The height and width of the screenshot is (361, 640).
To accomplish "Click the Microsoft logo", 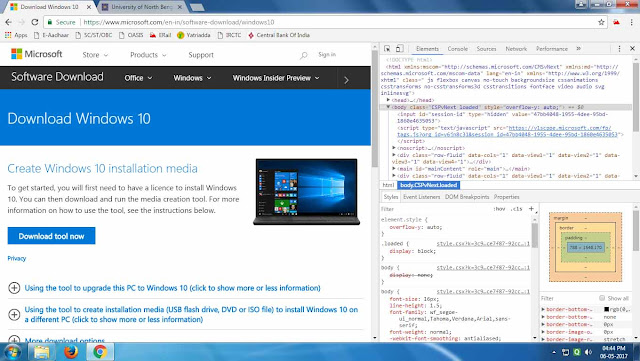I will 37,54.
